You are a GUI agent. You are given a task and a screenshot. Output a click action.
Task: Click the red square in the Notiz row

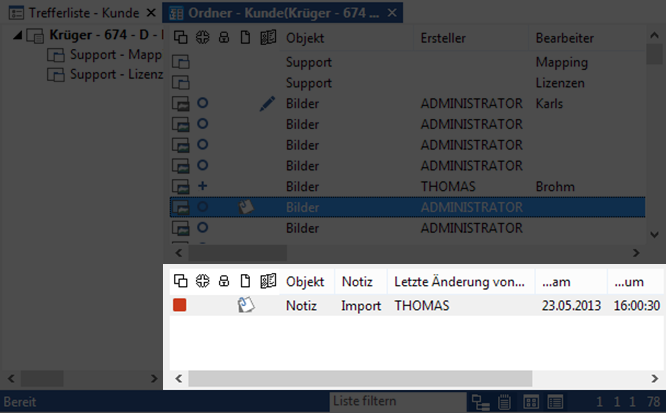coord(180,306)
